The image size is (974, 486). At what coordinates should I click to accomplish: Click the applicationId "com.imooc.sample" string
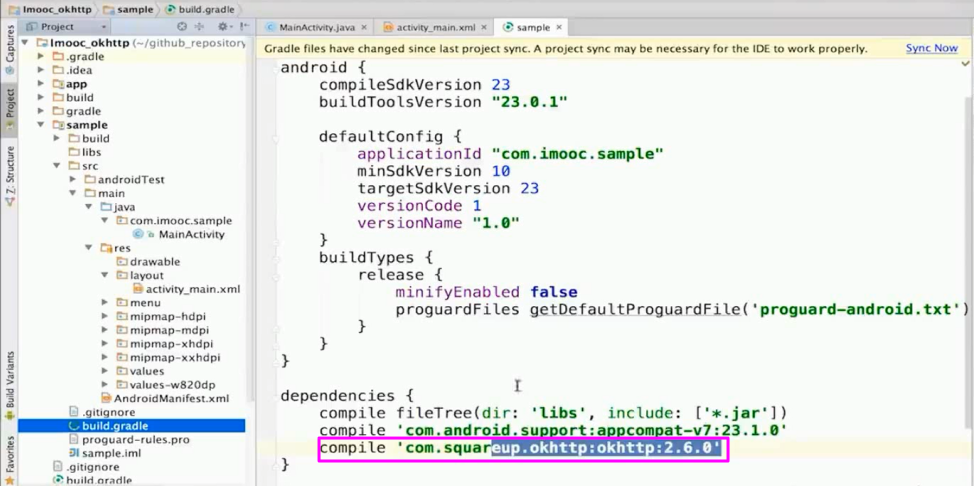click(577, 154)
